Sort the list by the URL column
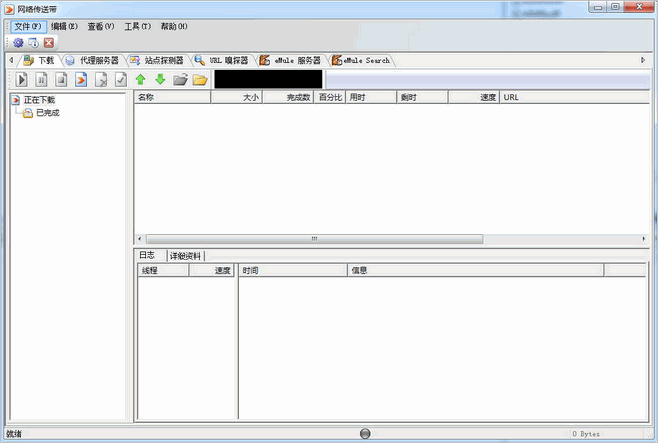 (575, 97)
